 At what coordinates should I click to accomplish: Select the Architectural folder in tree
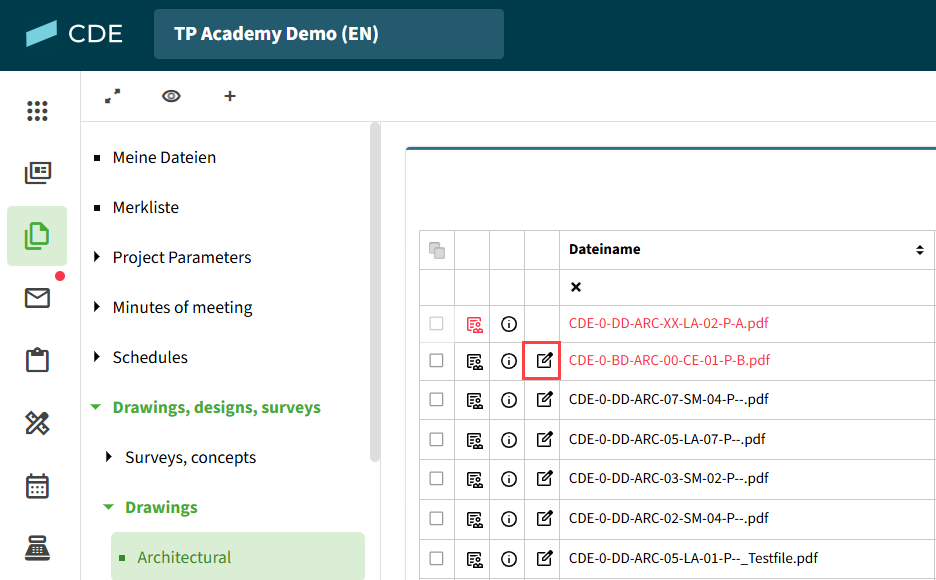(184, 557)
